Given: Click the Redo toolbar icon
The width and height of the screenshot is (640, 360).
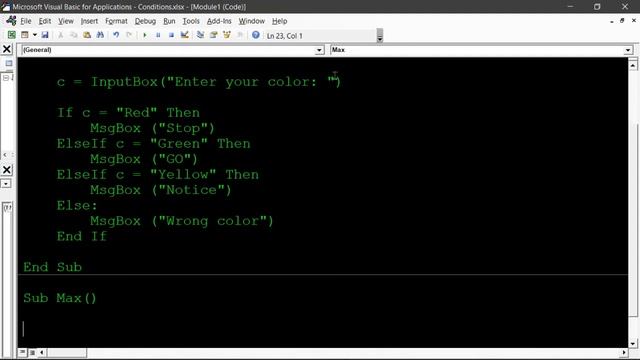Looking at the screenshot, I should 129,35.
